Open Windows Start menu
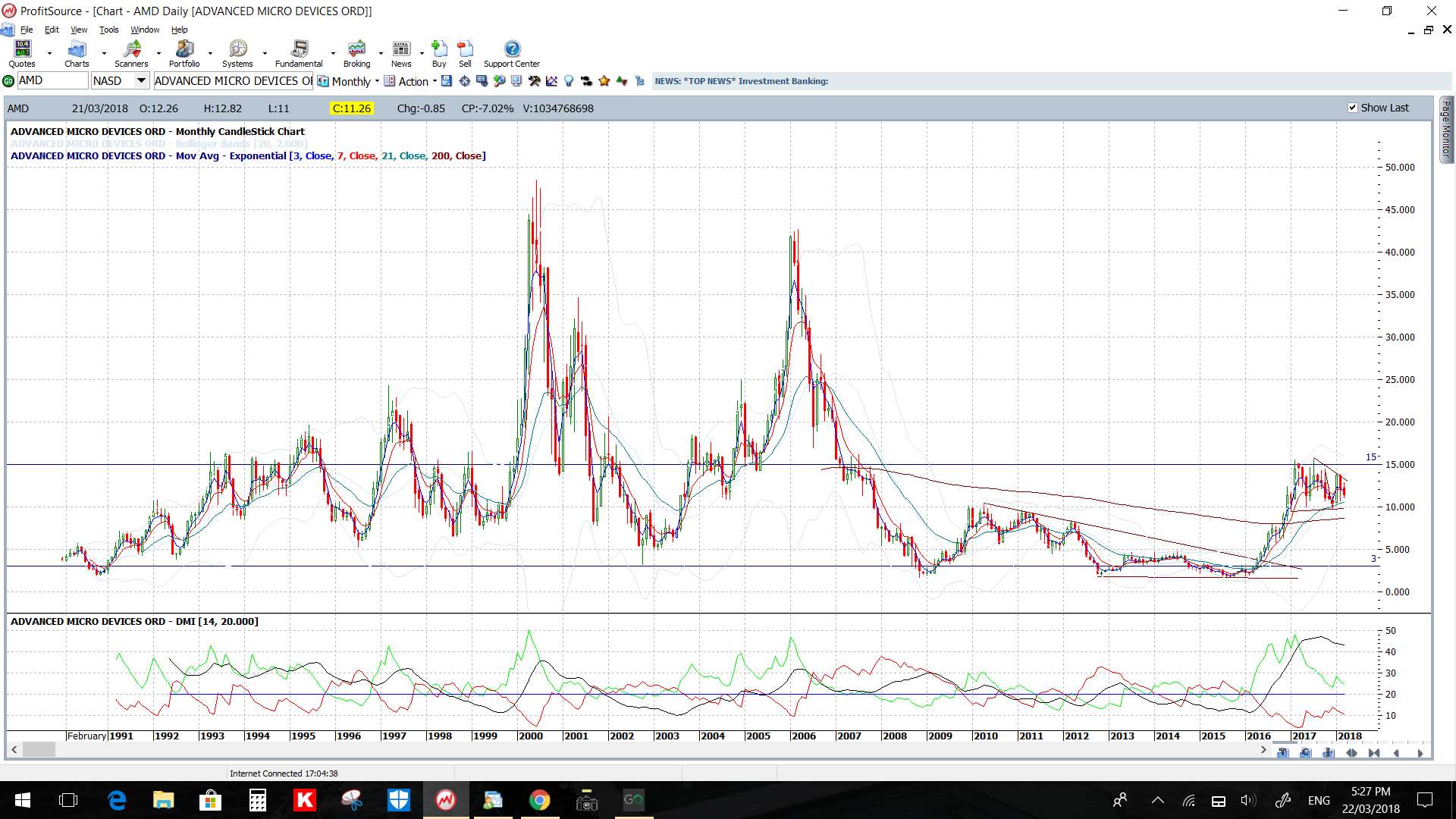 (x=22, y=800)
